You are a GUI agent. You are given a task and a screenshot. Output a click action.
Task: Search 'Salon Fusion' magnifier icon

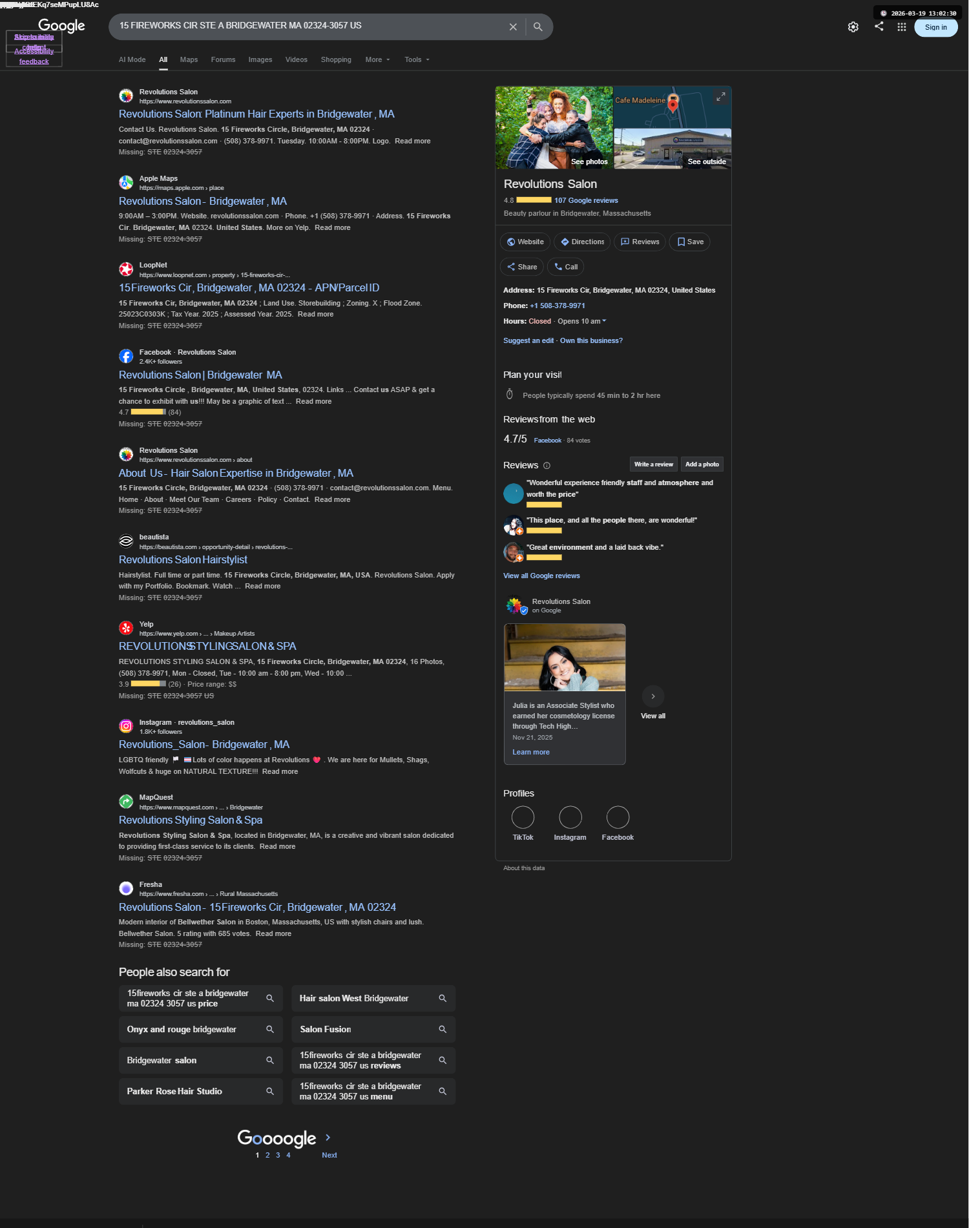click(x=443, y=1030)
